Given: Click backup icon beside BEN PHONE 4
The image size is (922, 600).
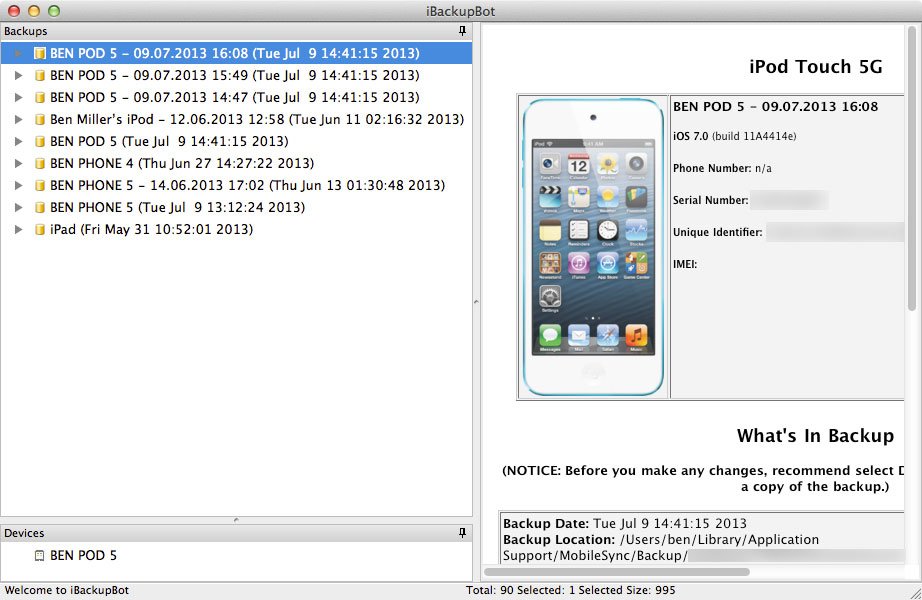Looking at the screenshot, I should point(39,163).
